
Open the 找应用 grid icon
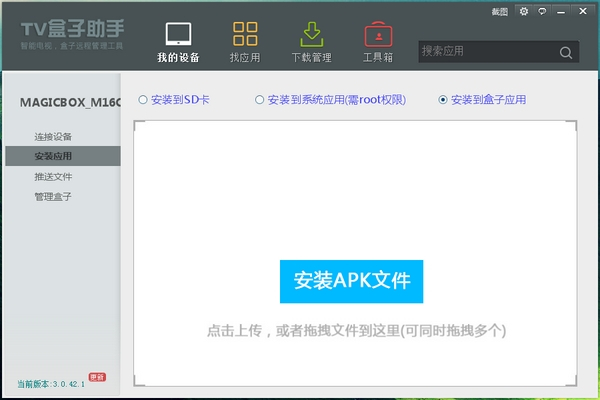(x=245, y=34)
